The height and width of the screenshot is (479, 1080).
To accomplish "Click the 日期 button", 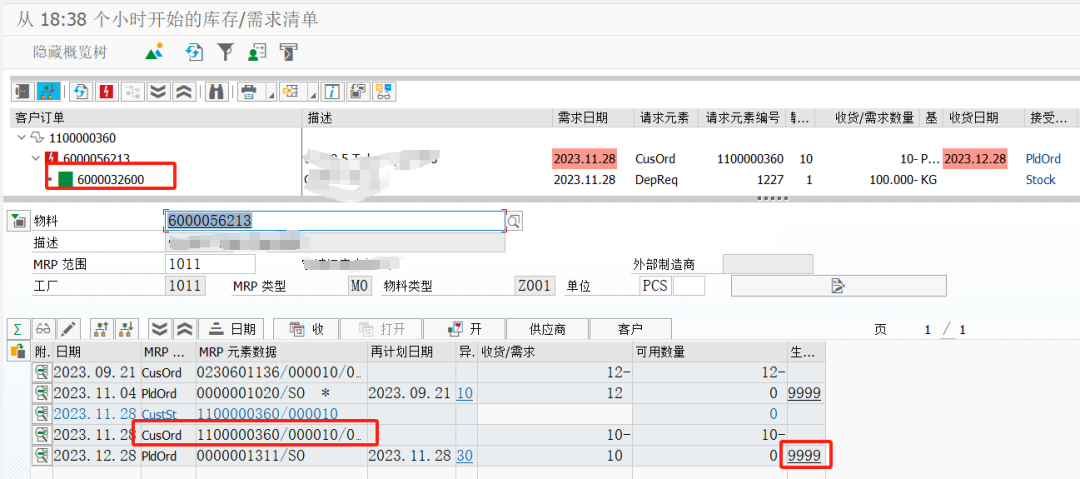I will [232, 329].
